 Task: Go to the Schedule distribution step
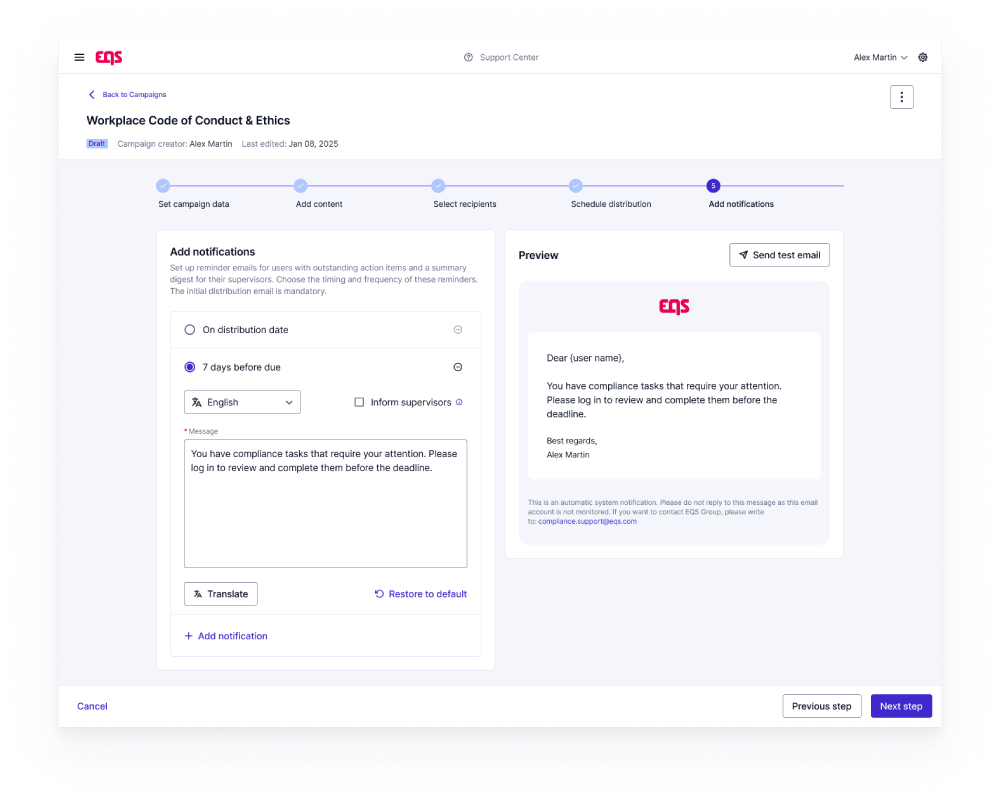pyautogui.click(x=576, y=186)
